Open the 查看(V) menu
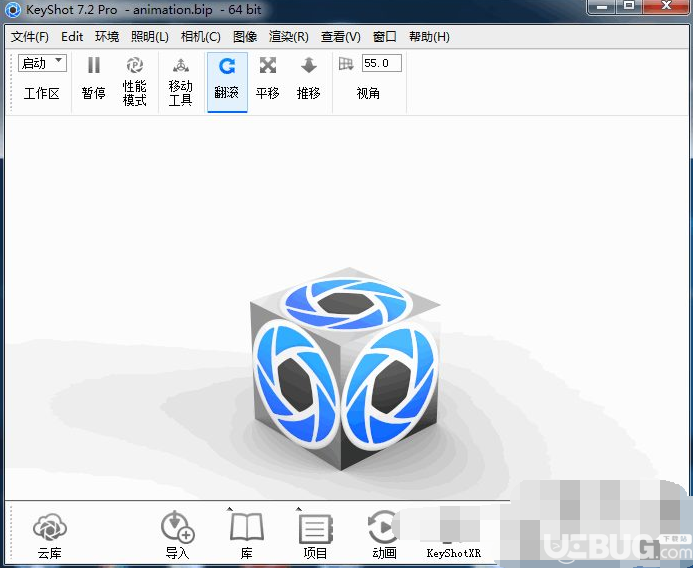The image size is (693, 568). [x=341, y=37]
